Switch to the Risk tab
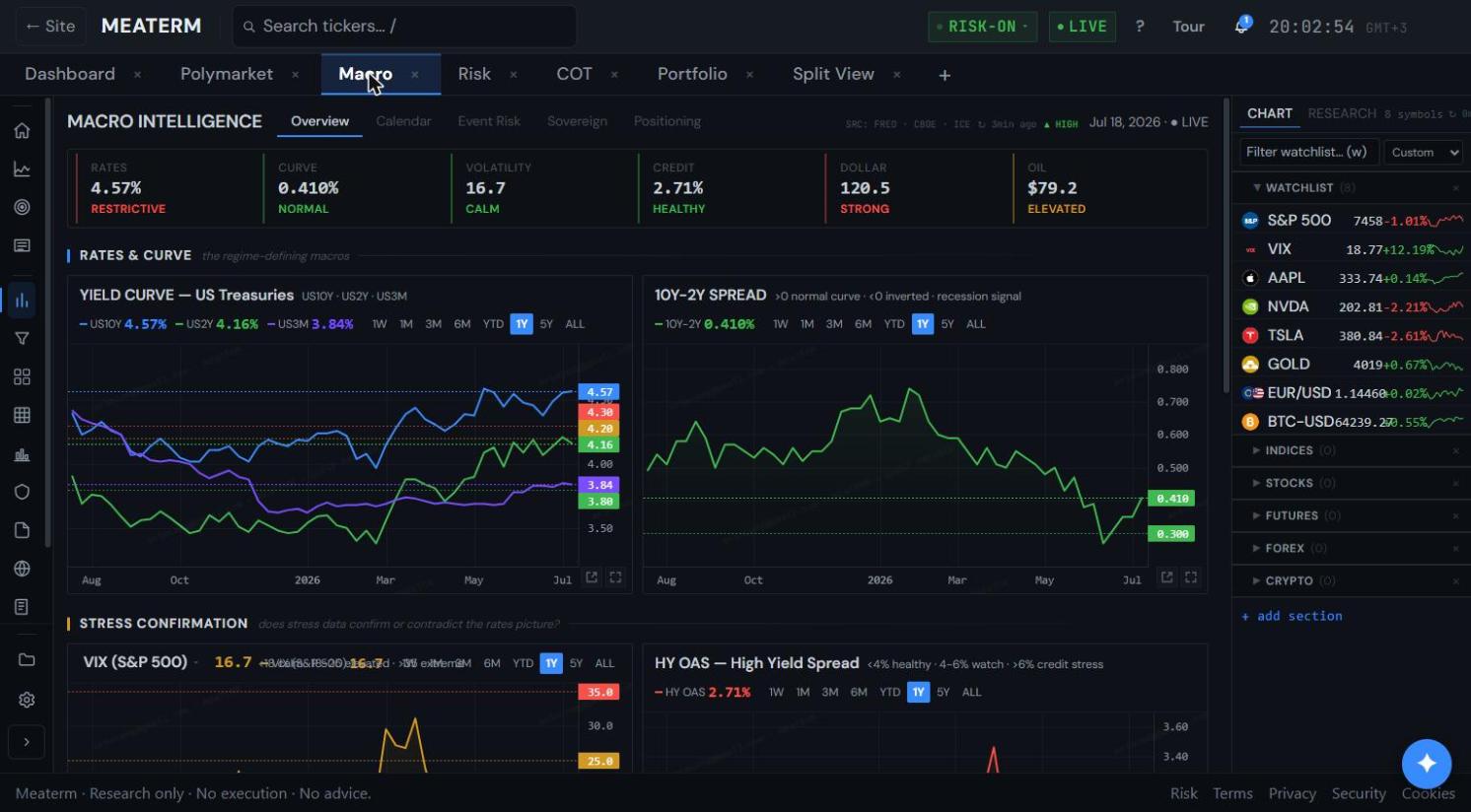The height and width of the screenshot is (812, 1471). [474, 74]
